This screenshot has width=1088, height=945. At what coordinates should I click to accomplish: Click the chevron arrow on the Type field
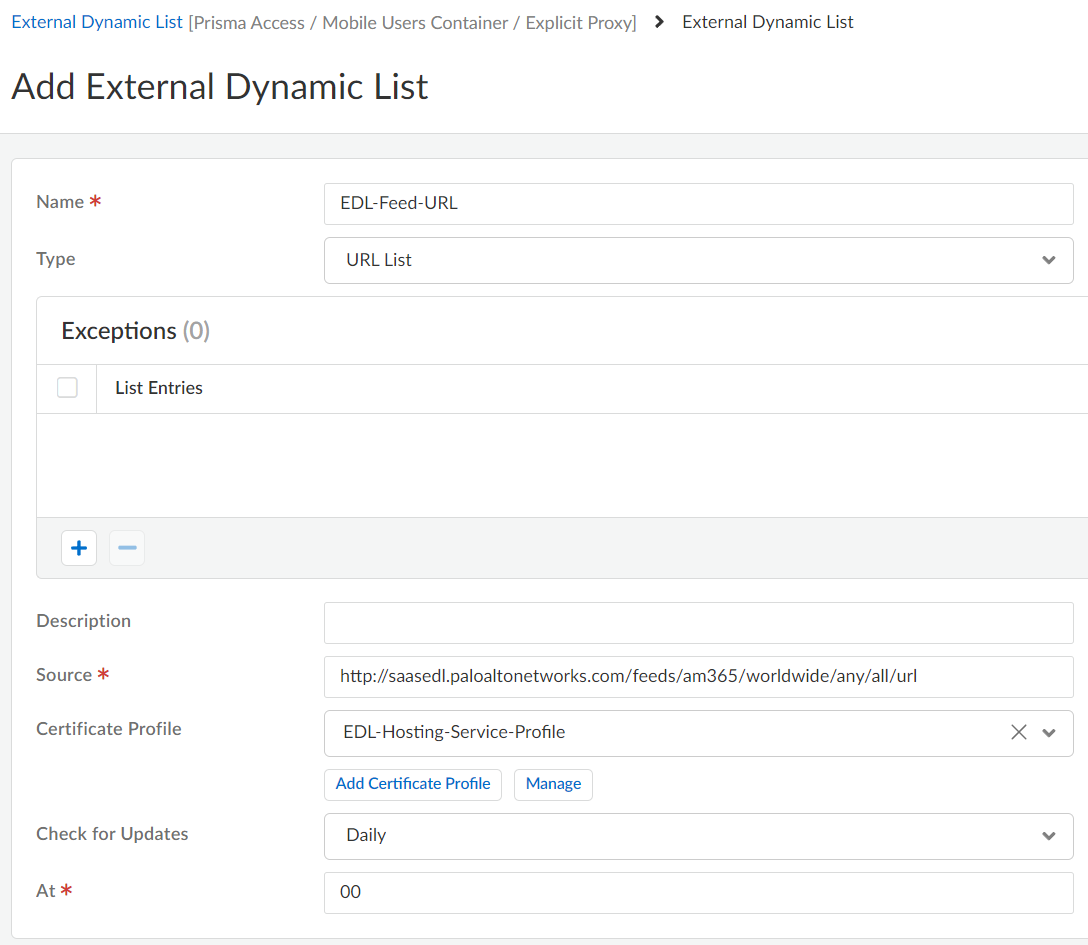point(1048,259)
